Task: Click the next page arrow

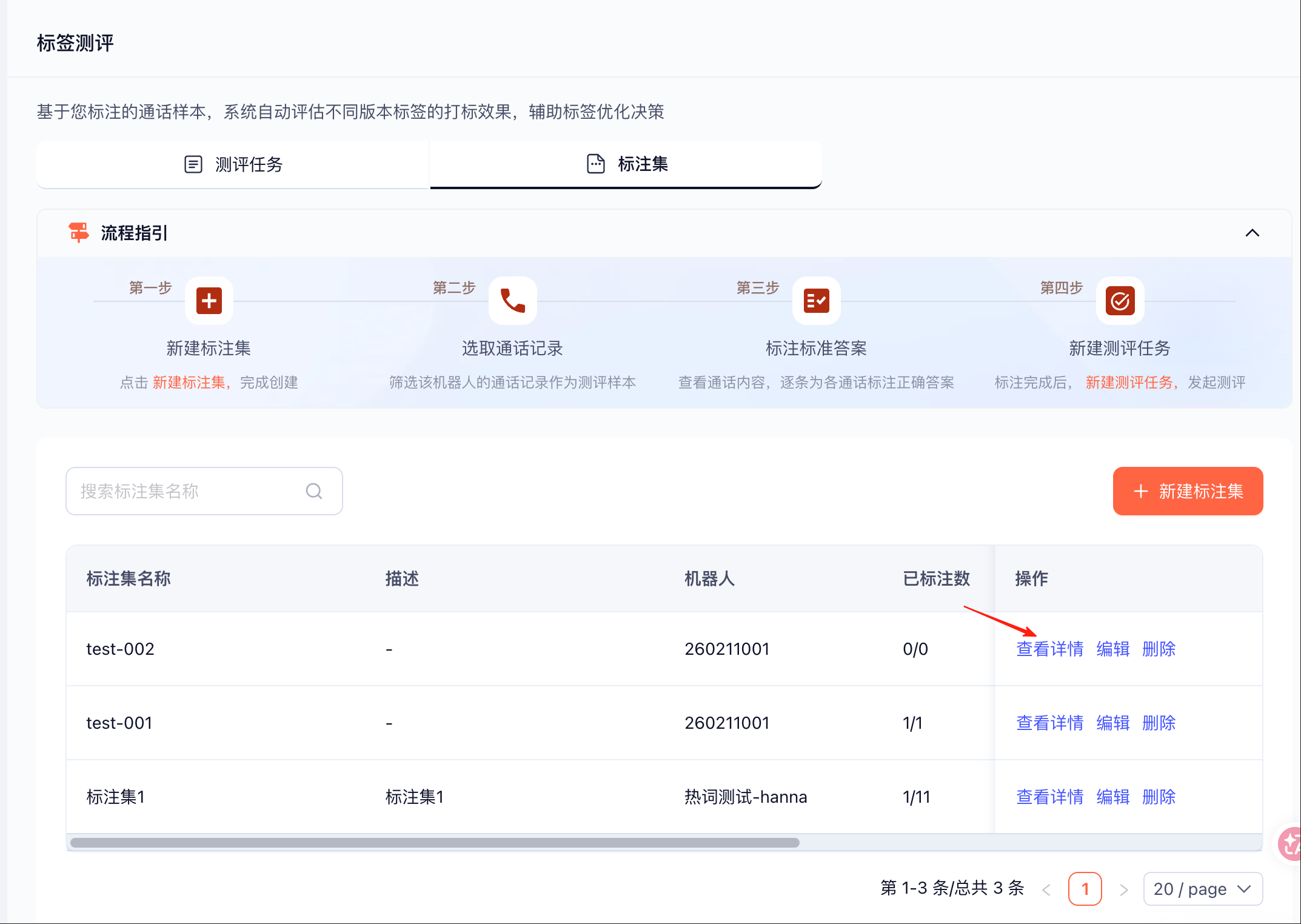Action: pos(1123,889)
